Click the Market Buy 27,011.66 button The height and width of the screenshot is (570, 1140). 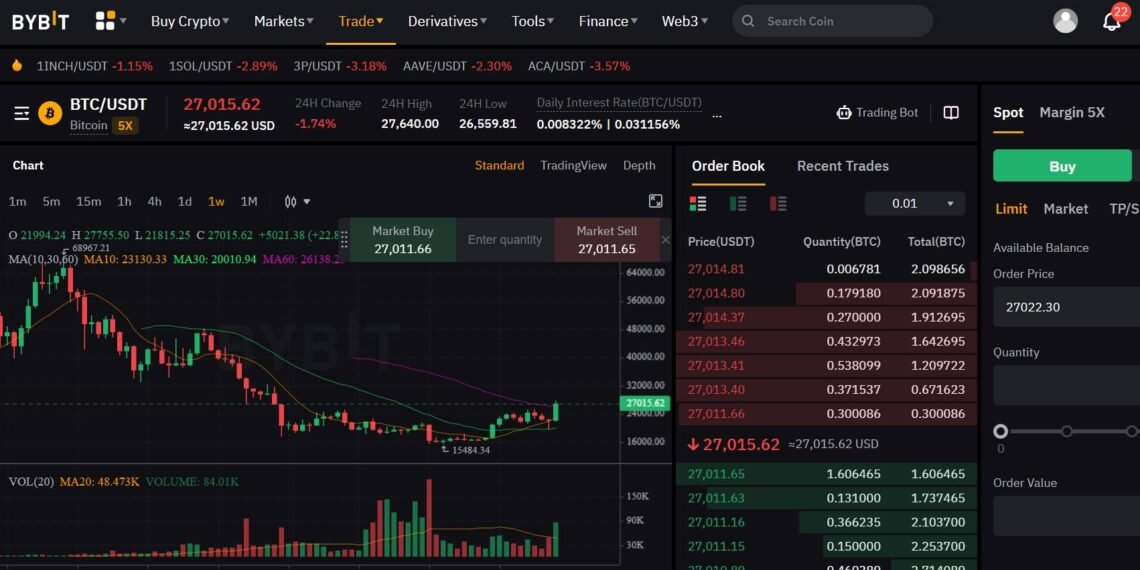pos(403,240)
